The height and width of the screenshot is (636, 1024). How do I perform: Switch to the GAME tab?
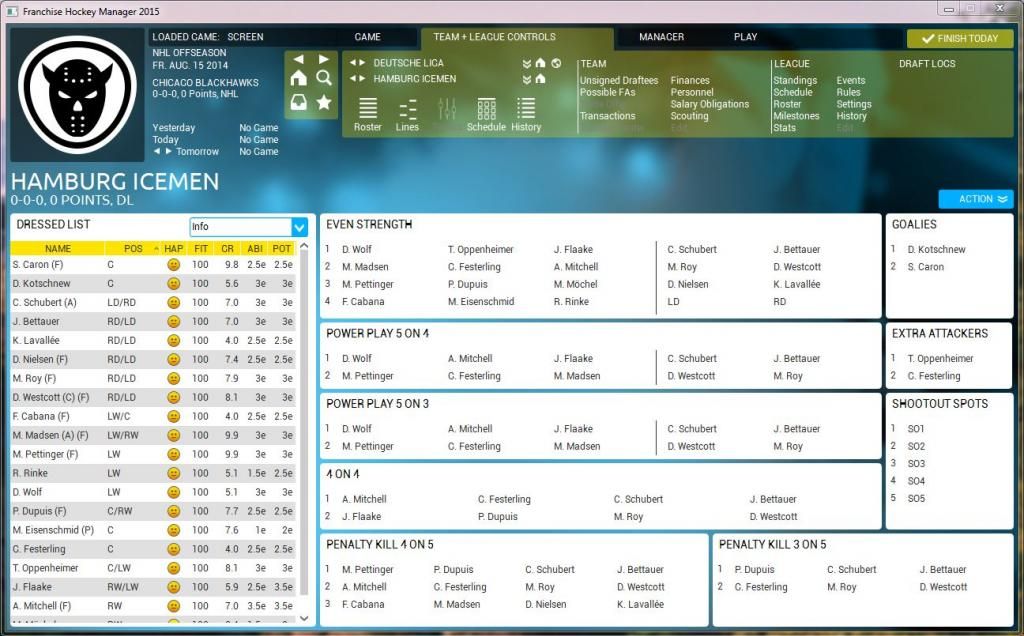[368, 37]
